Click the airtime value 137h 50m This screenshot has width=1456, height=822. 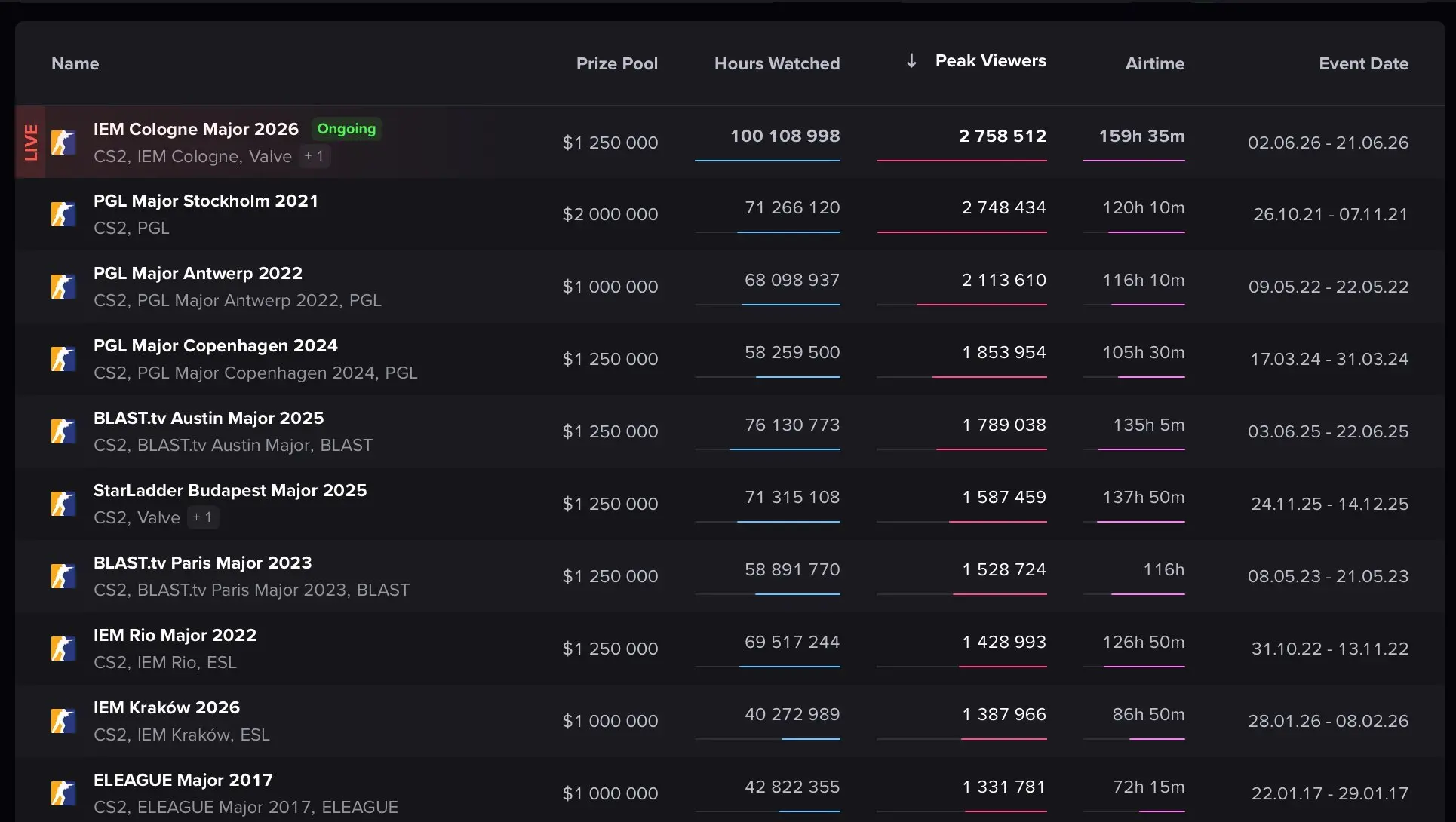(x=1144, y=497)
